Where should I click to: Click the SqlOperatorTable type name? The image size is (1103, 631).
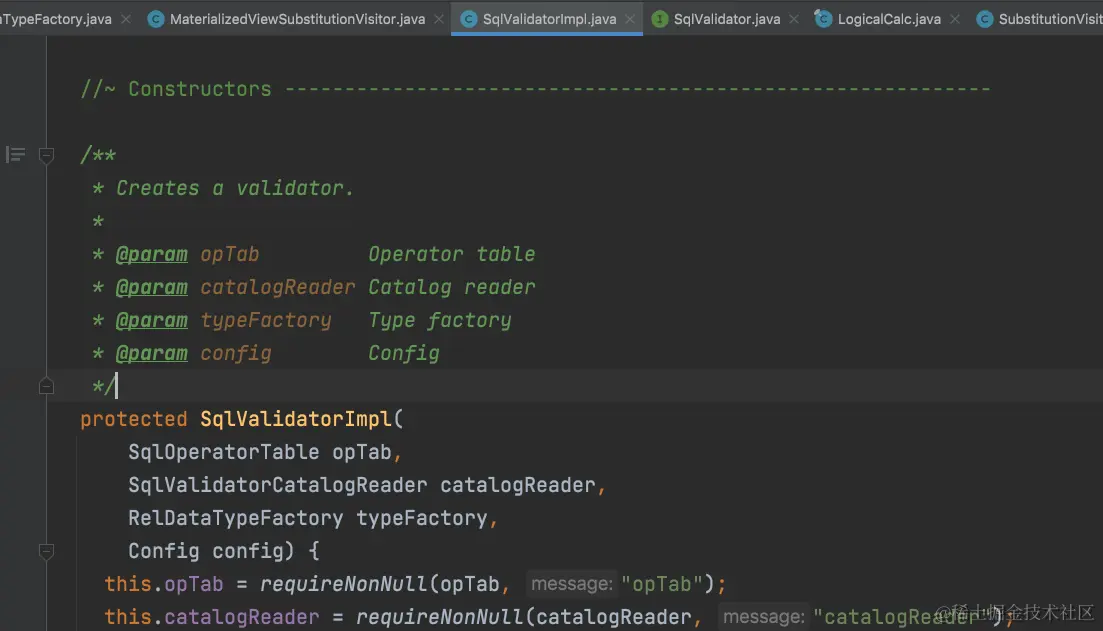(x=224, y=452)
